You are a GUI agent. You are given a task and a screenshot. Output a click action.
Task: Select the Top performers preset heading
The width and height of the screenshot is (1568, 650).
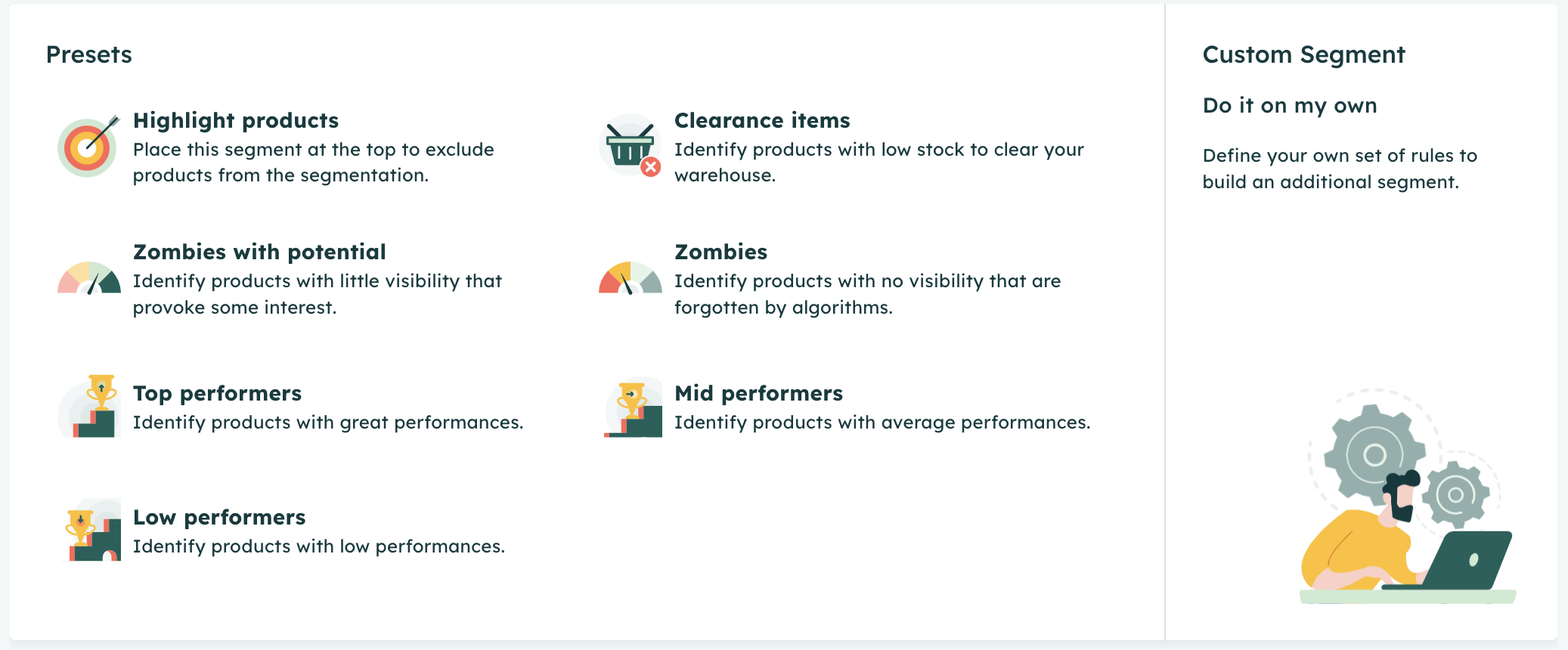click(x=217, y=393)
